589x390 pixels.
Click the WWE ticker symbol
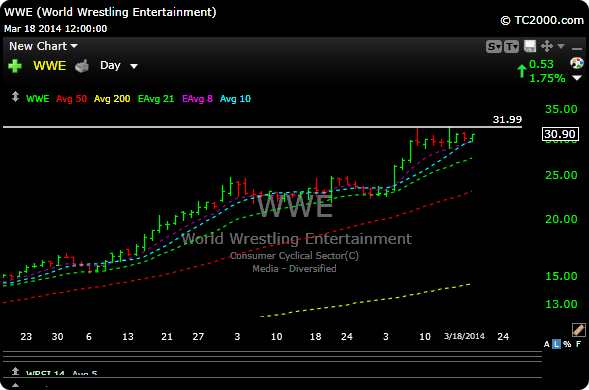(x=49, y=66)
